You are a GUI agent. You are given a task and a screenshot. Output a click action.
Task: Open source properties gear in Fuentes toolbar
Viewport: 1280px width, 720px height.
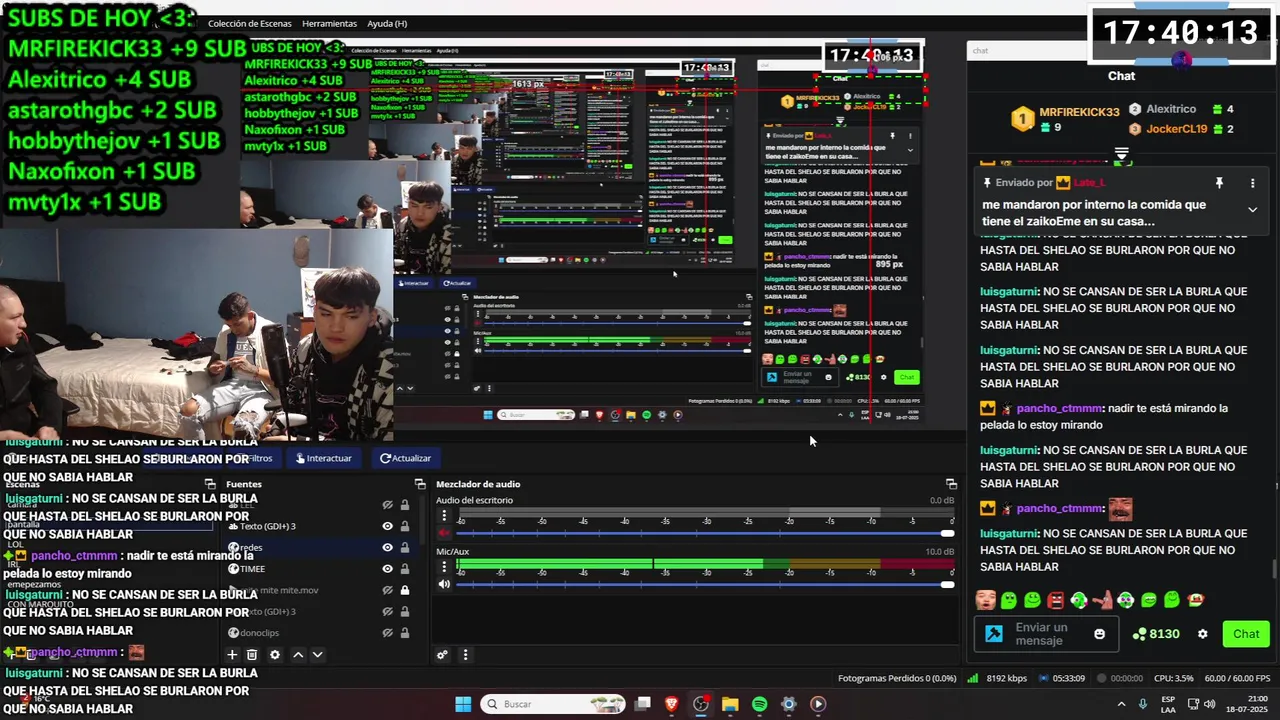point(275,655)
